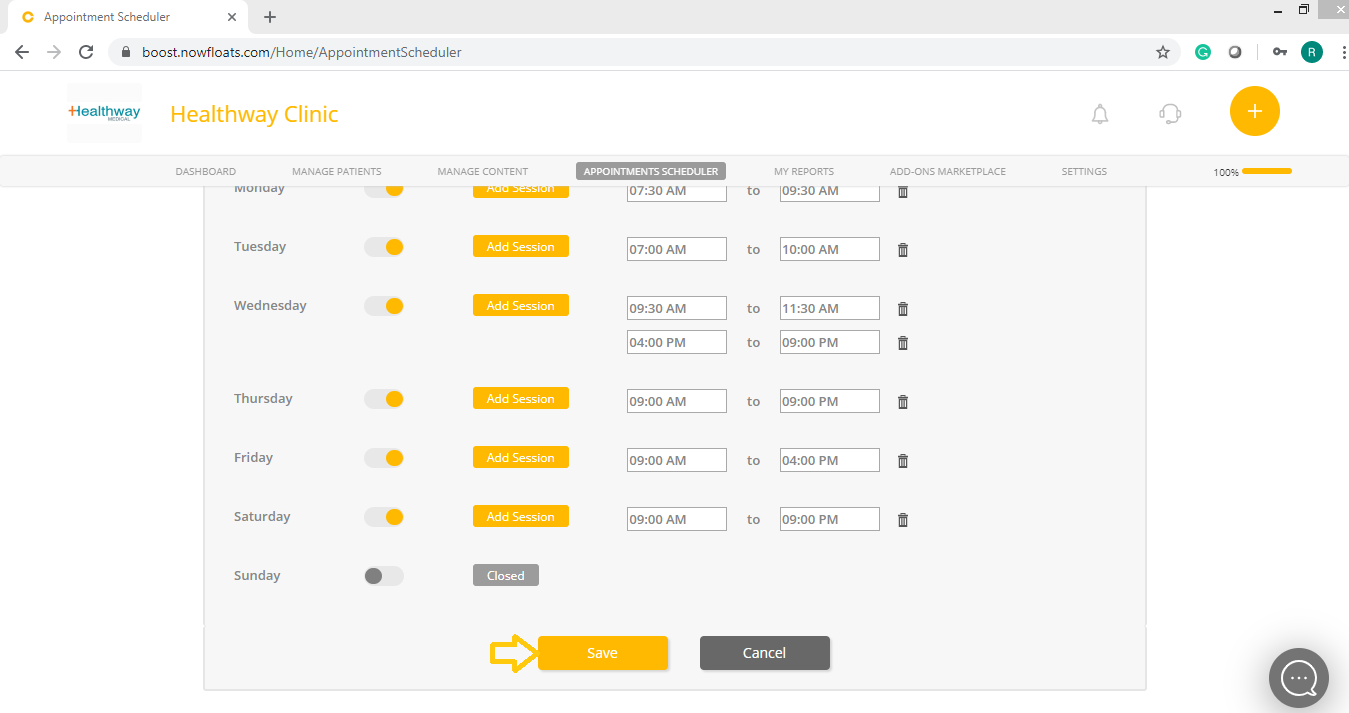Image resolution: width=1349 pixels, height=713 pixels.
Task: Click the 100% profile progress bar
Action: click(x=1267, y=171)
